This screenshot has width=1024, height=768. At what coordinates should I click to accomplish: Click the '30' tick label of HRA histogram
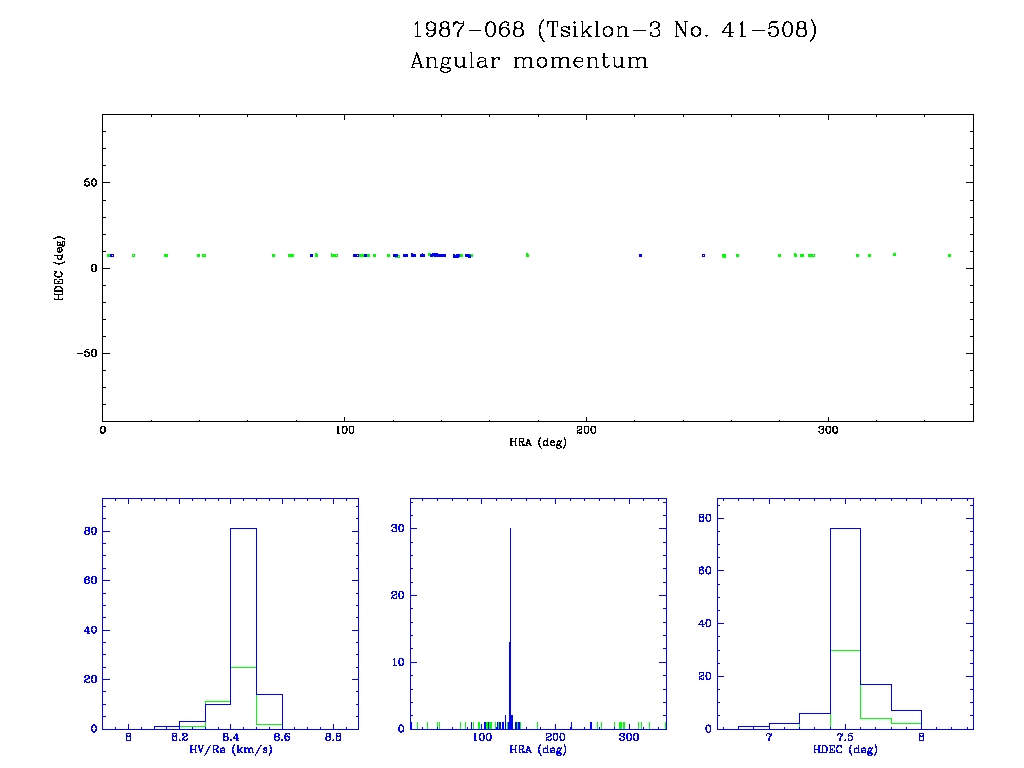pos(394,529)
